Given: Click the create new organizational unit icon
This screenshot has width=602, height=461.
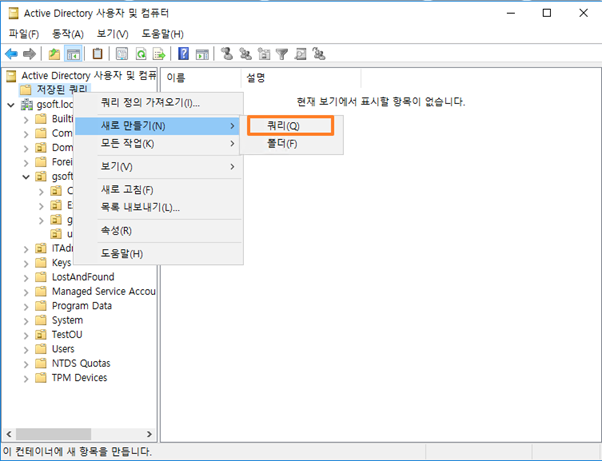Looking at the screenshot, I should (x=264, y=54).
